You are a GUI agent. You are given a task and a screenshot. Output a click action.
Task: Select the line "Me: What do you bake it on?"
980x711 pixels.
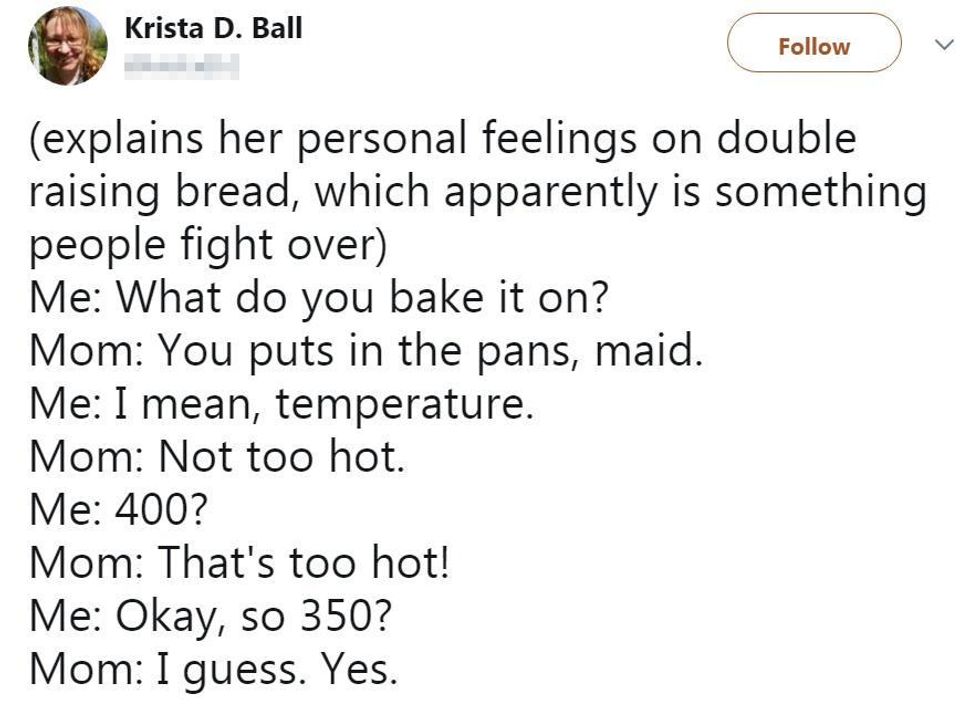(318, 299)
